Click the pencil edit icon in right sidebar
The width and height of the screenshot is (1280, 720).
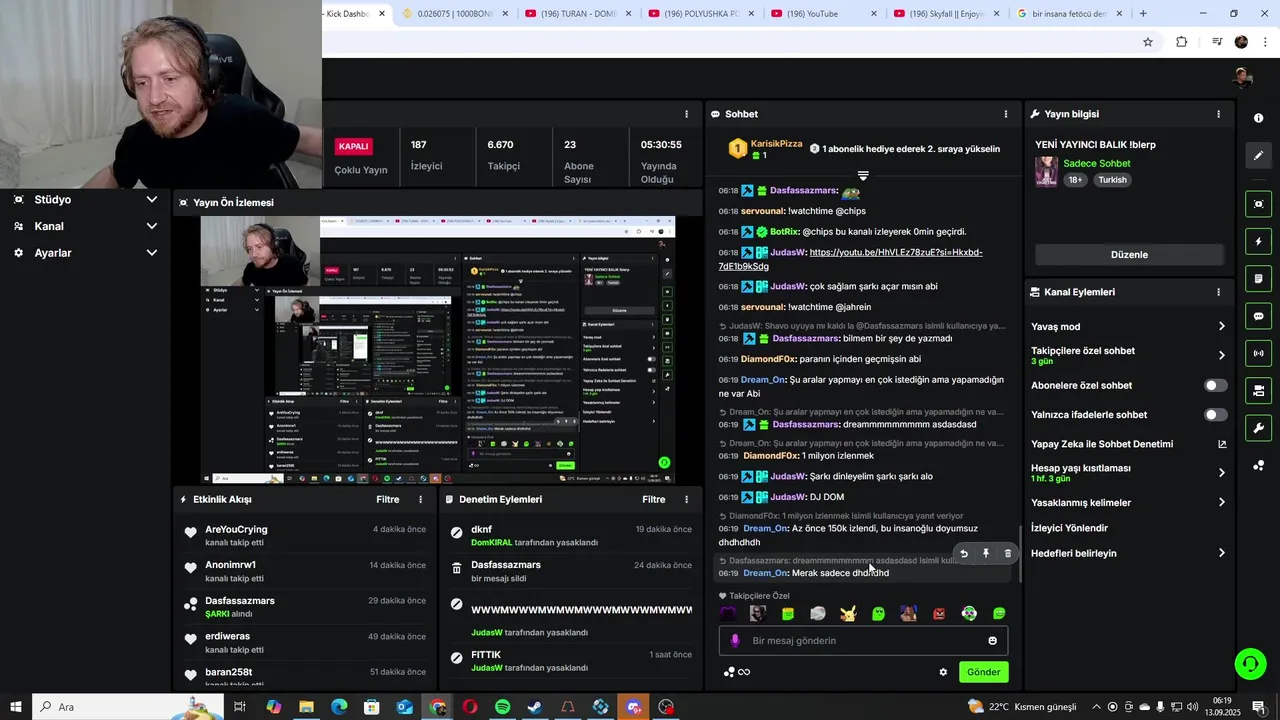tap(1258, 155)
